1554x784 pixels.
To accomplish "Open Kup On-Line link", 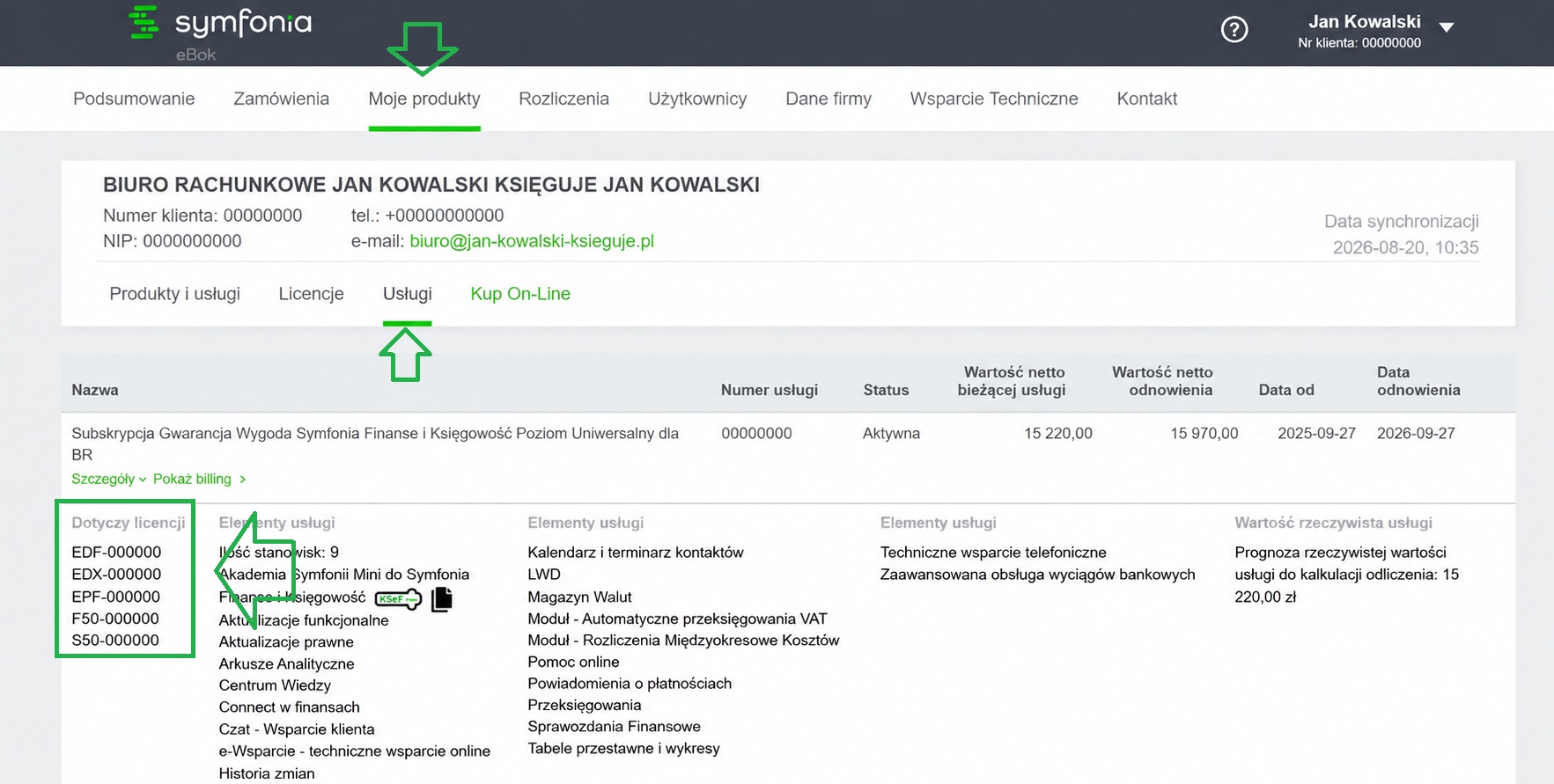I will 520,294.
